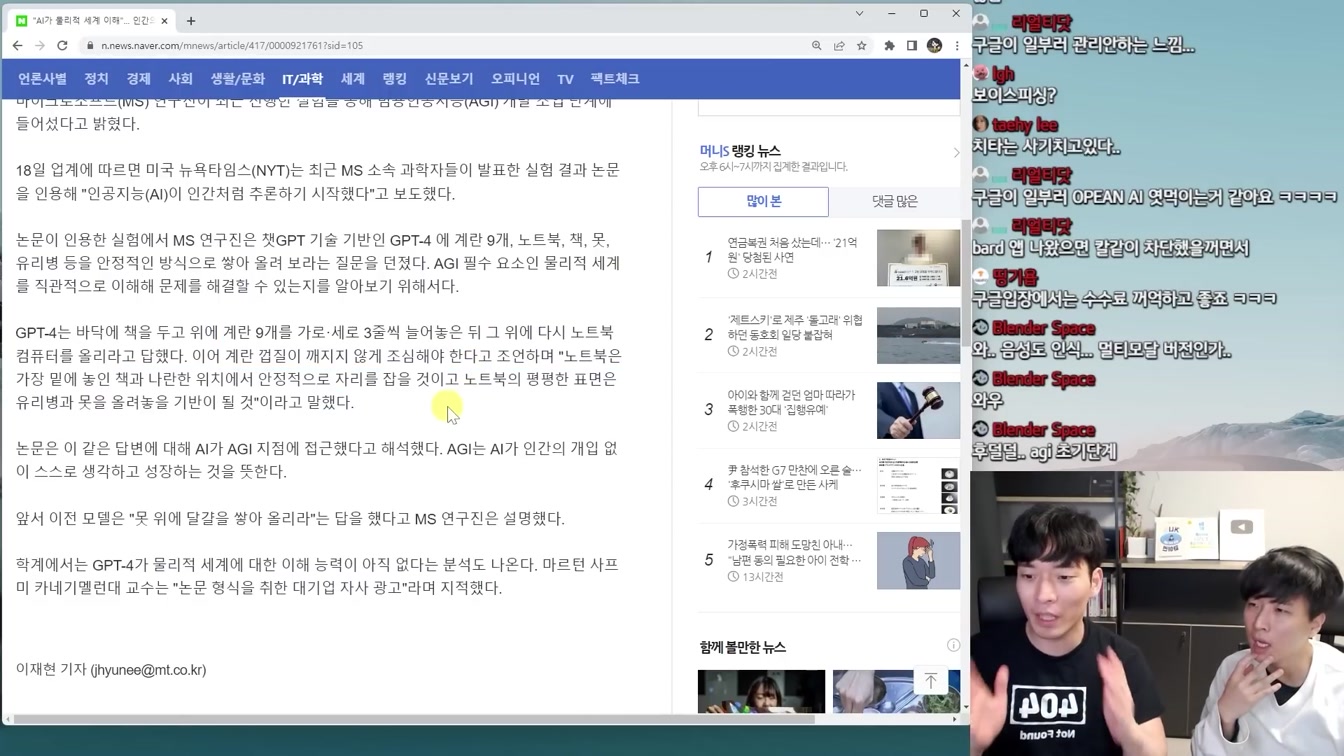Switch to the 많이 본 tab
The width and height of the screenshot is (1344, 756).
tap(763, 201)
